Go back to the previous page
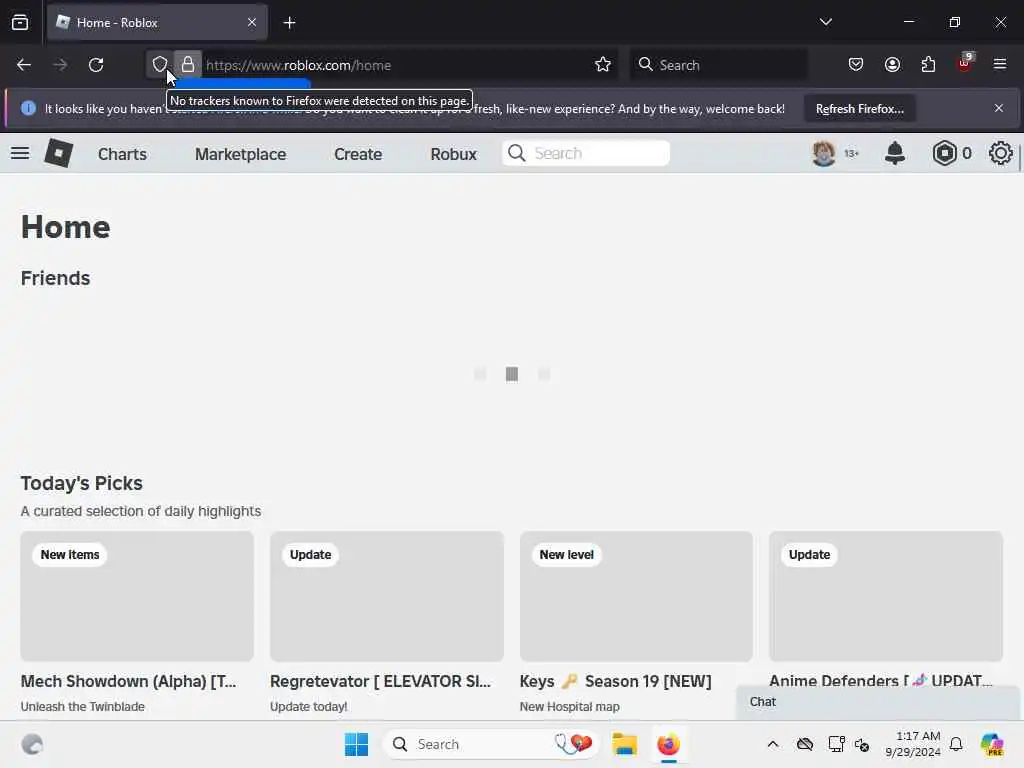Screen dimensions: 1024x768 [x=24, y=65]
